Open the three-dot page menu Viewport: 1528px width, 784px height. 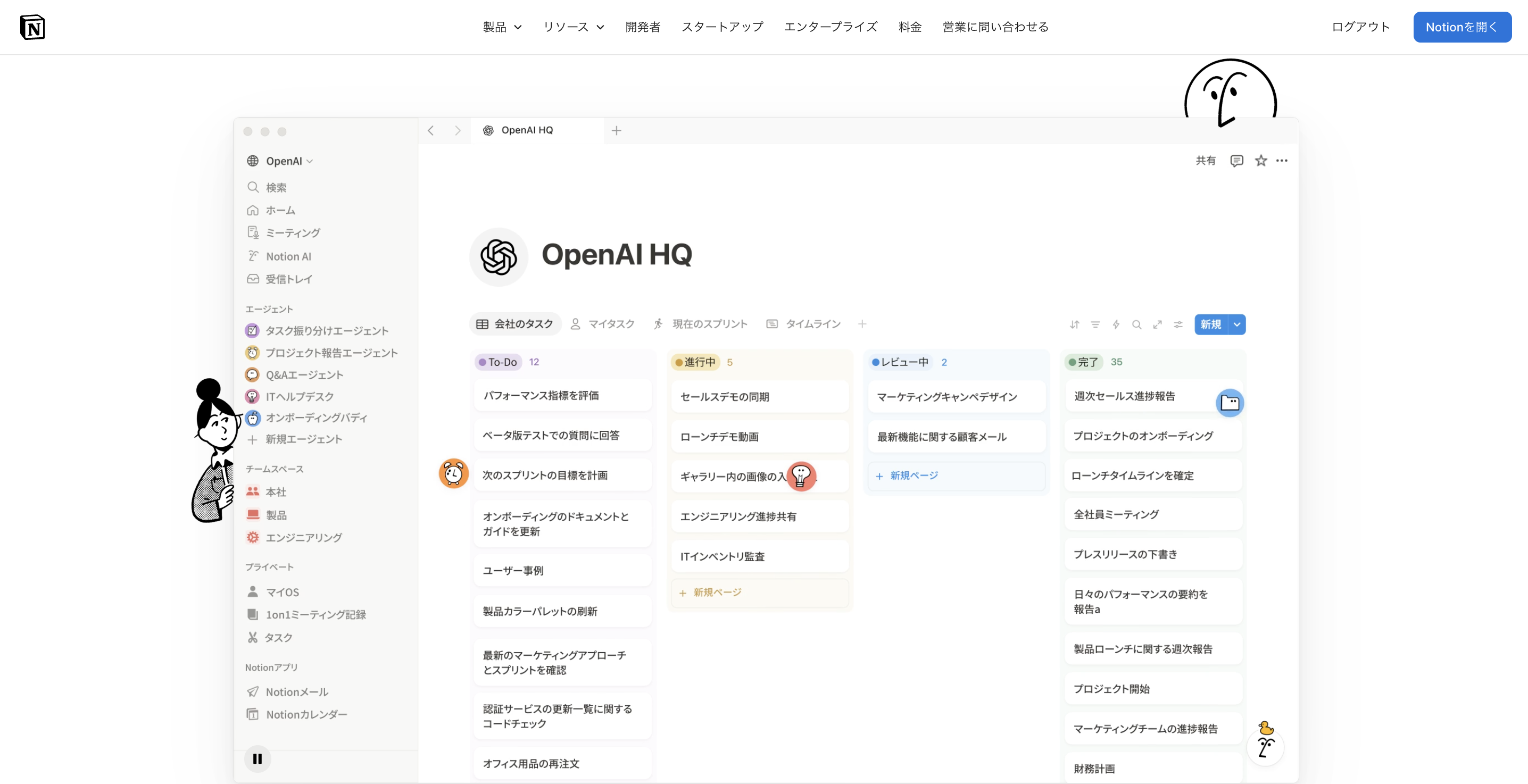pyautogui.click(x=1282, y=161)
